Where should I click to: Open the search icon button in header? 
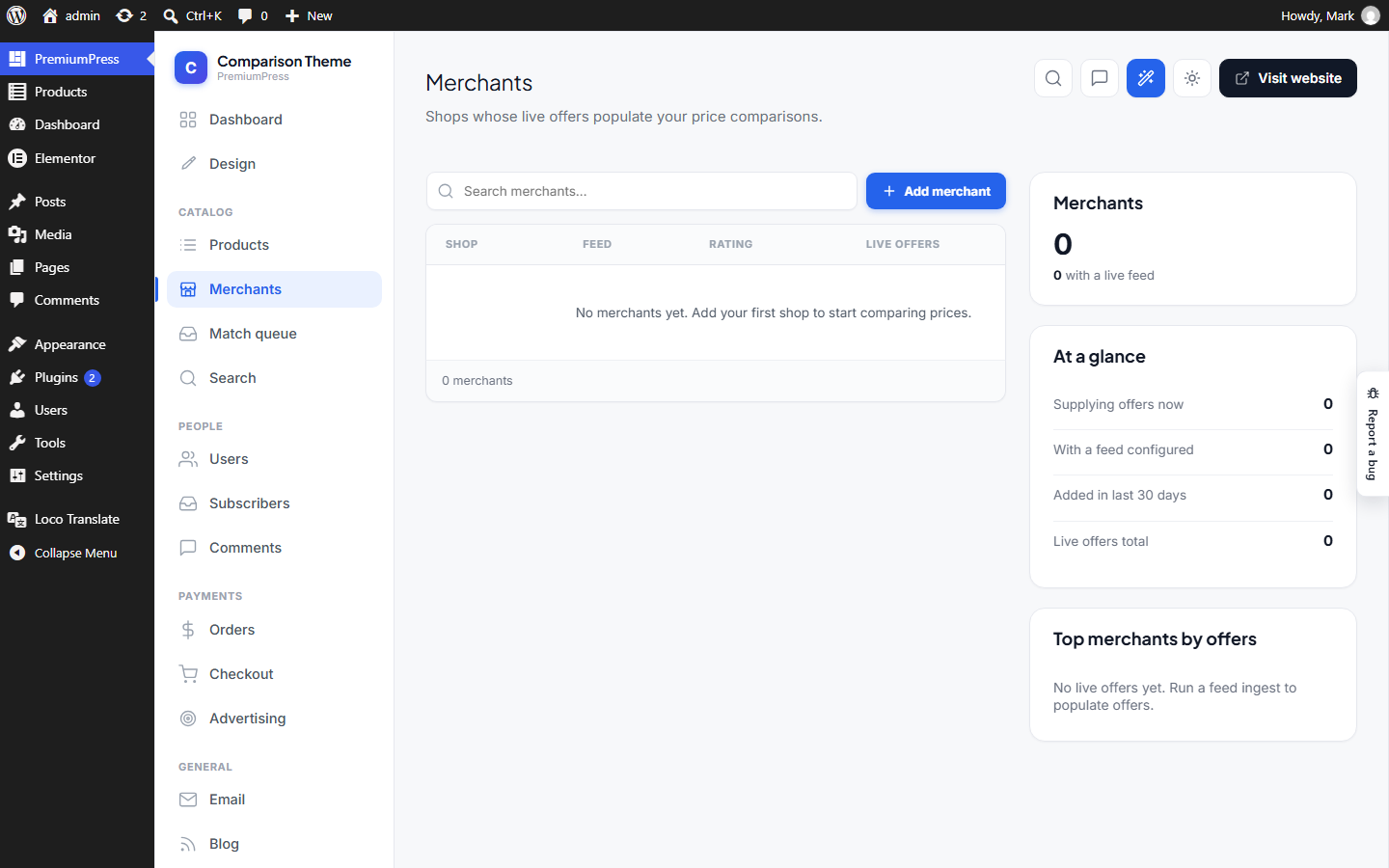1053,78
